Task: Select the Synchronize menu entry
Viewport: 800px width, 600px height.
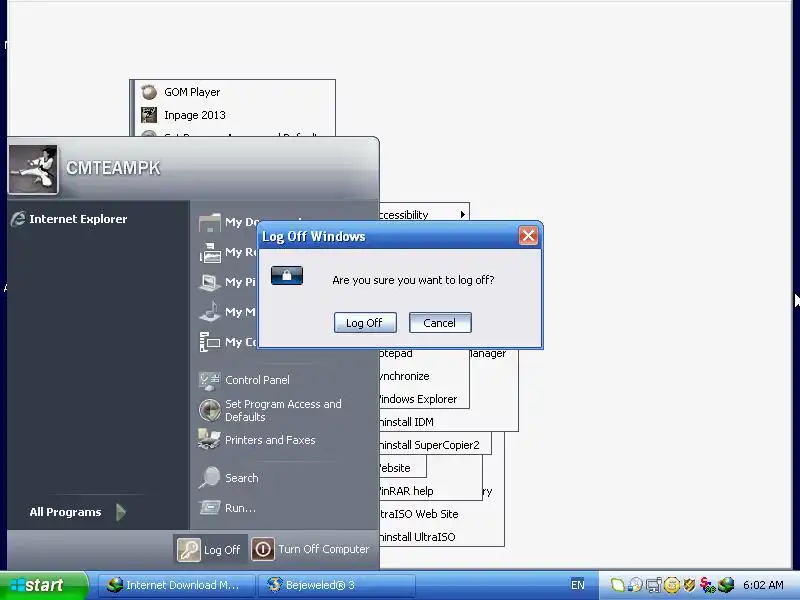Action: click(405, 376)
